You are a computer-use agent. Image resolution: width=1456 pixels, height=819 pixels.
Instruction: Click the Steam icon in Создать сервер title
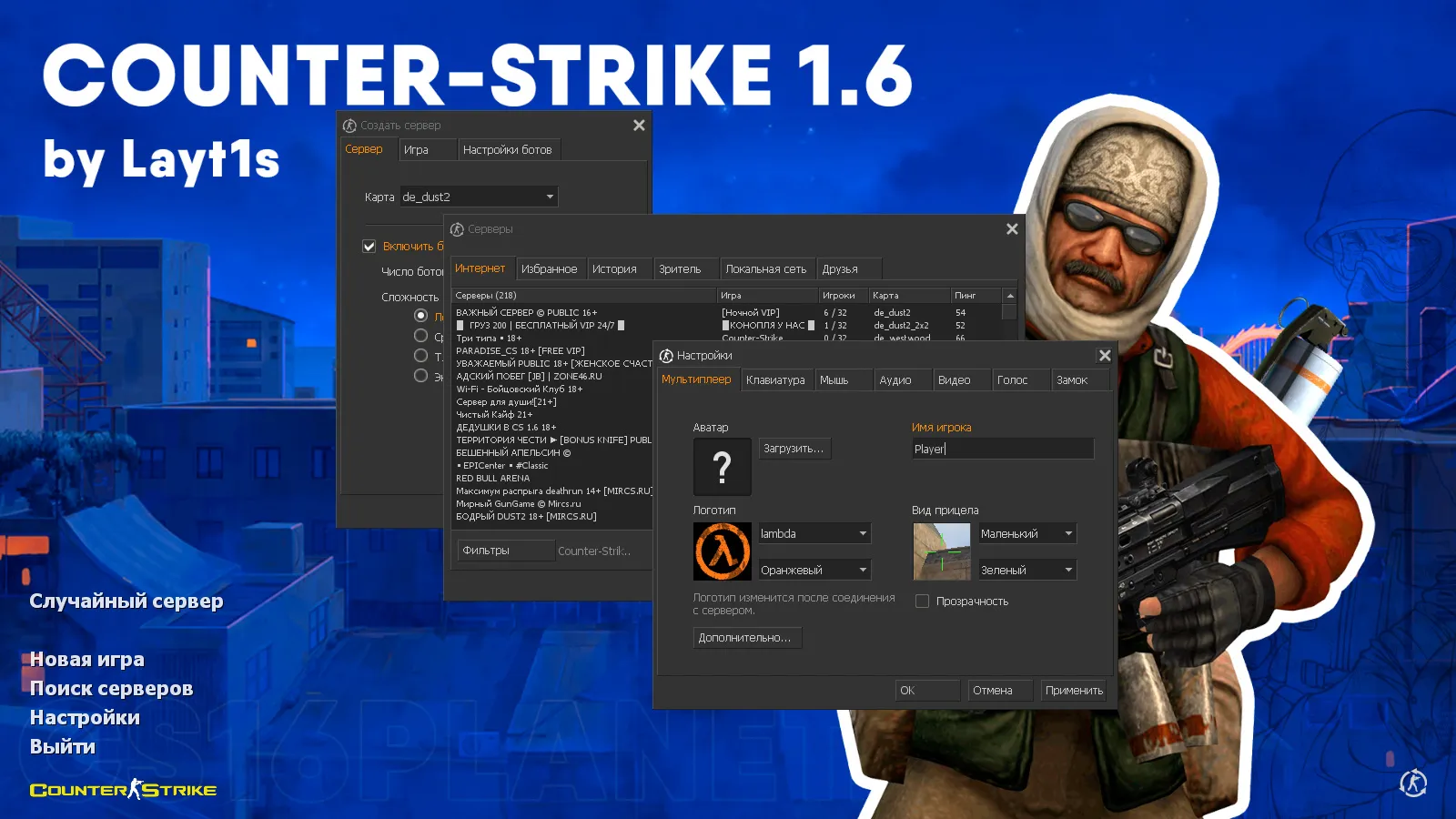pos(349,126)
